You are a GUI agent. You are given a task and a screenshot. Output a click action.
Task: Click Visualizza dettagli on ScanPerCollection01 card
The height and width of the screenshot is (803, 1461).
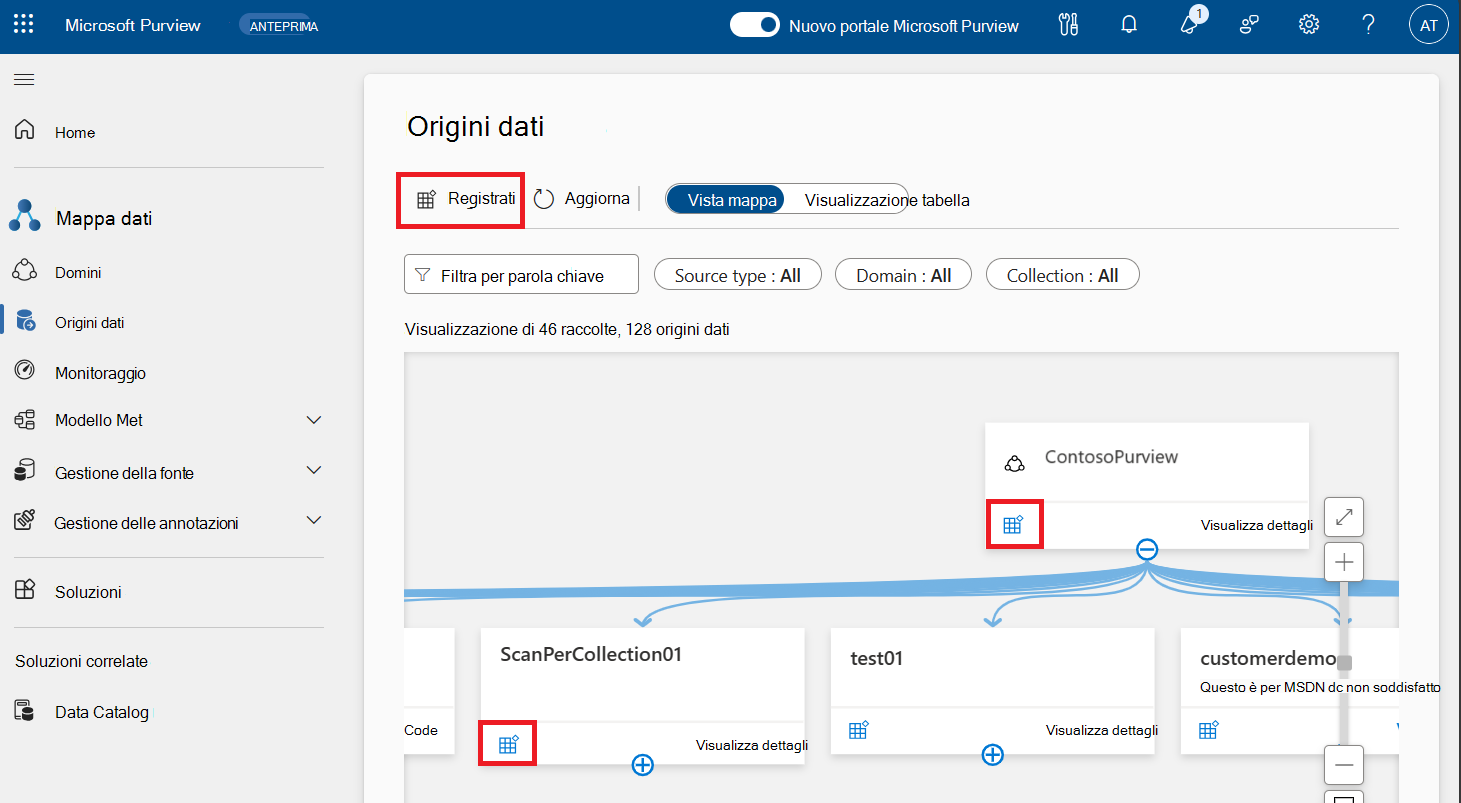pyautogui.click(x=752, y=745)
